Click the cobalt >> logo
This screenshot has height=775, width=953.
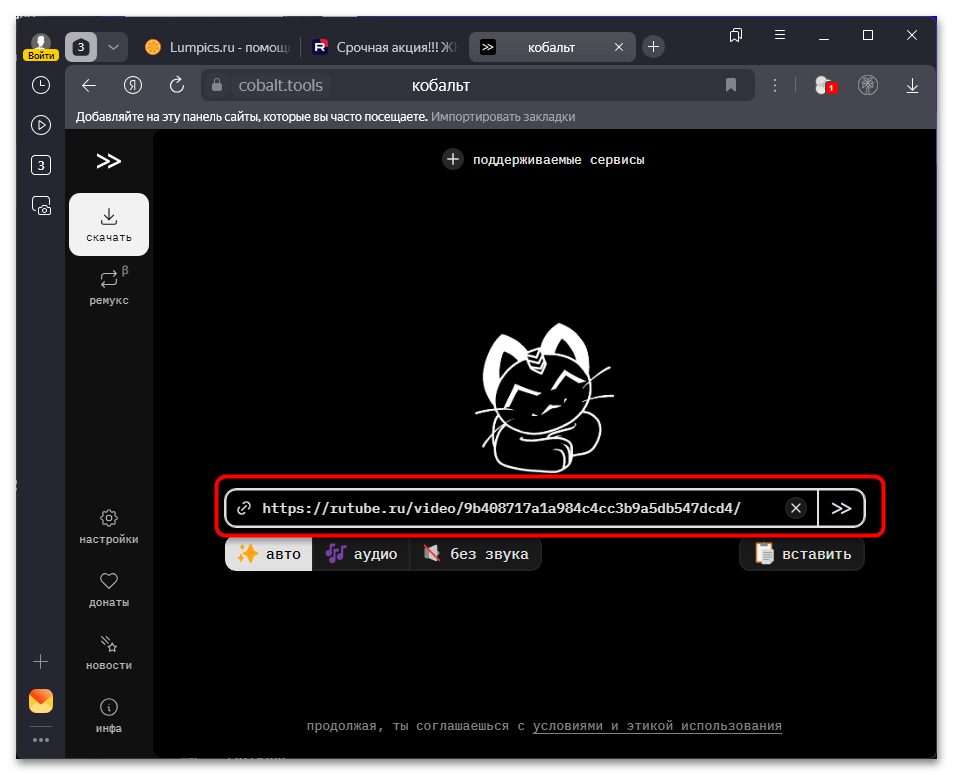point(109,161)
